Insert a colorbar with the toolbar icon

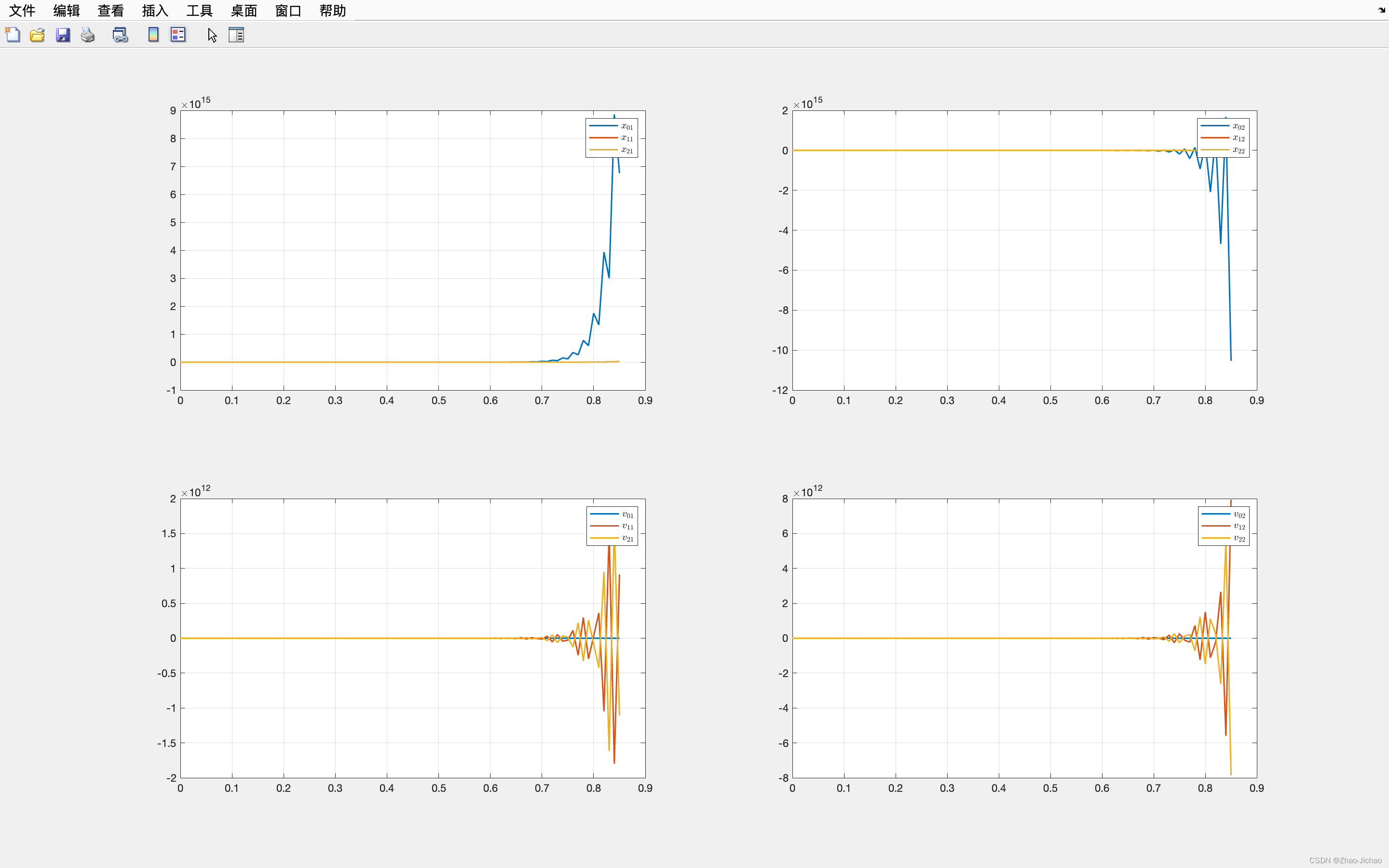point(153,35)
